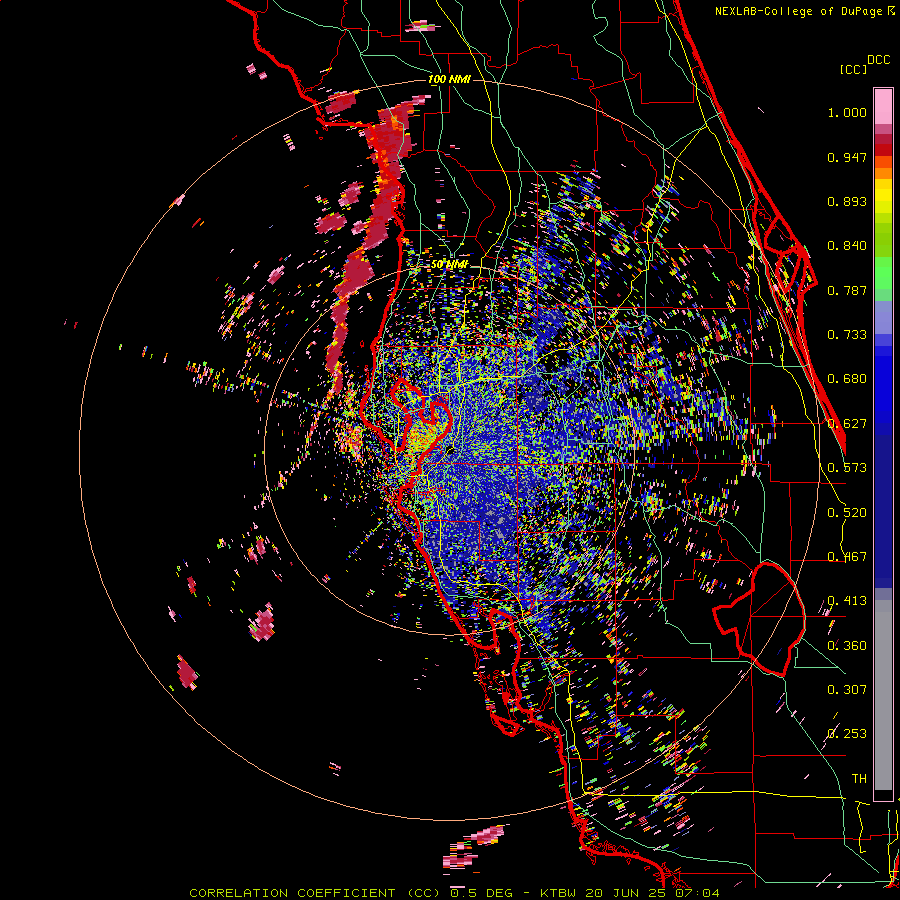Select the 0.307 scale value
900x900 pixels.
847,690
